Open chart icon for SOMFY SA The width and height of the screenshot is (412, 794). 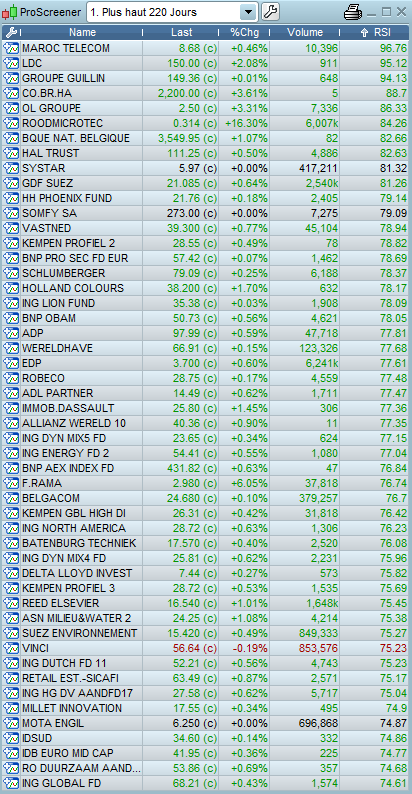pos(11,213)
